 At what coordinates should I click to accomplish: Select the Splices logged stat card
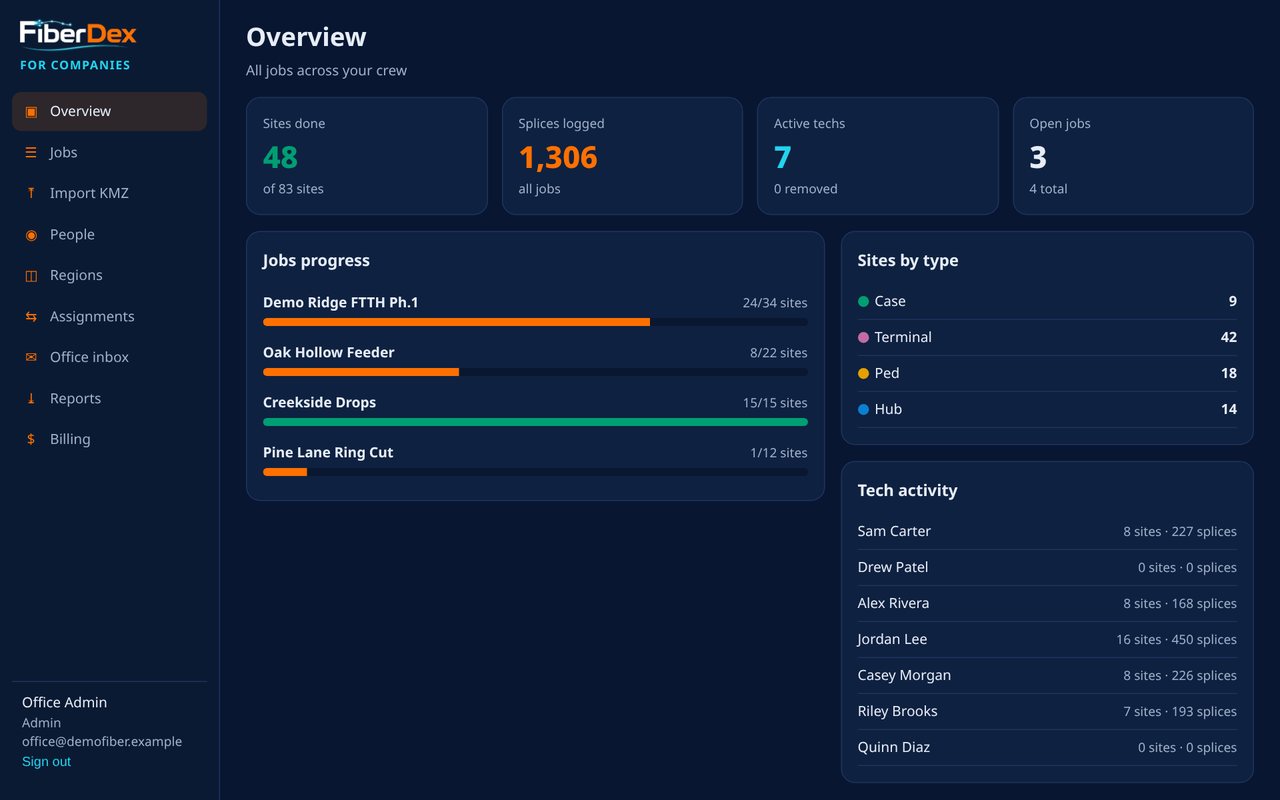pos(622,156)
